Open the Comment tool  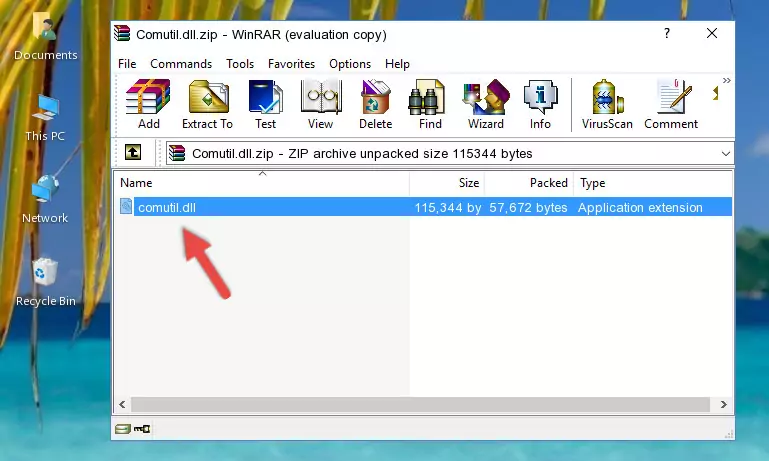[x=671, y=104]
